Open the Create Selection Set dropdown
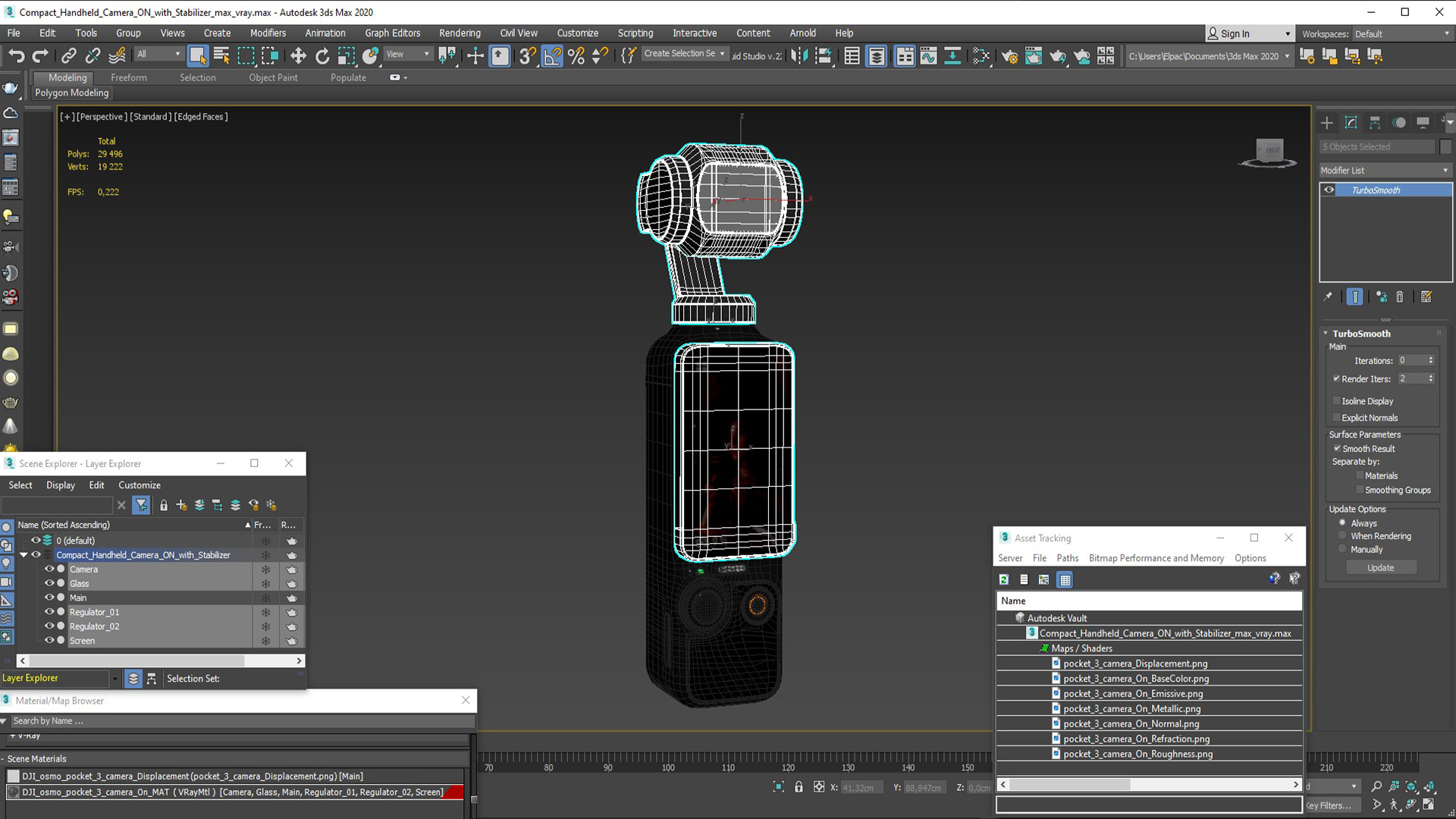 (685, 54)
